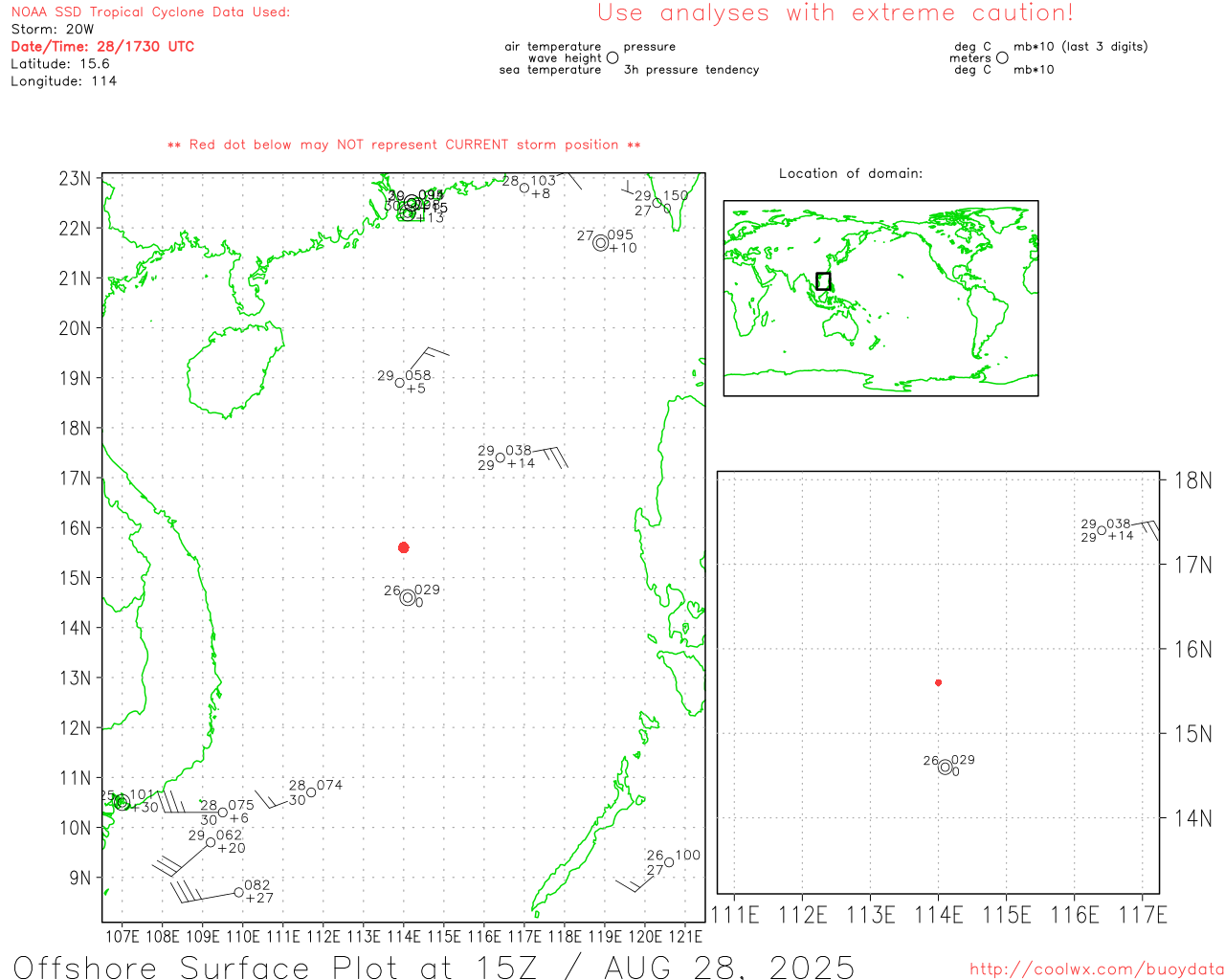Click the red storm dot in the zoomed inset map
1225x980 pixels.
click(x=939, y=682)
